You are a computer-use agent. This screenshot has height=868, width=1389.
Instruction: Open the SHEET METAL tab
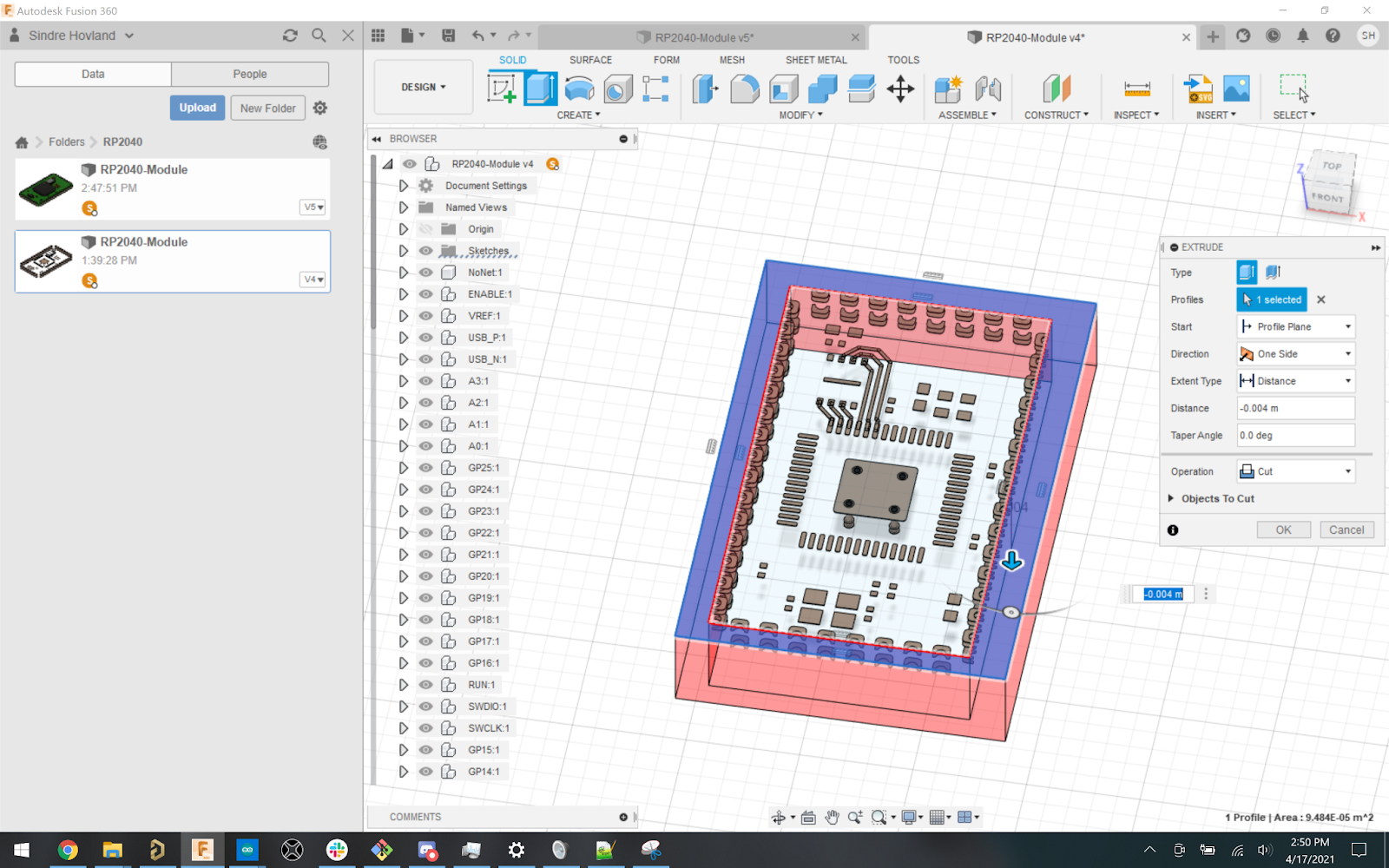[x=815, y=60]
